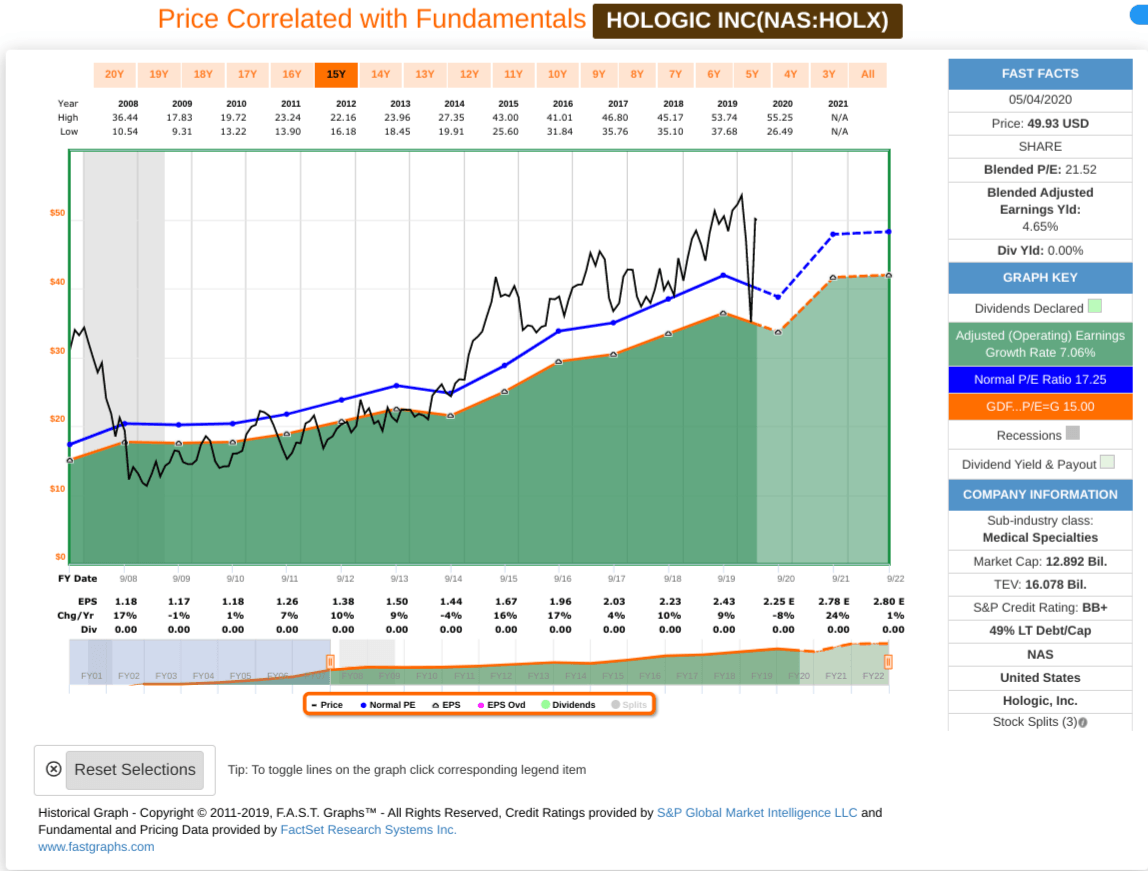This screenshot has height=871, width=1148.
Task: Toggle the Price line in legend
Action: (327, 705)
